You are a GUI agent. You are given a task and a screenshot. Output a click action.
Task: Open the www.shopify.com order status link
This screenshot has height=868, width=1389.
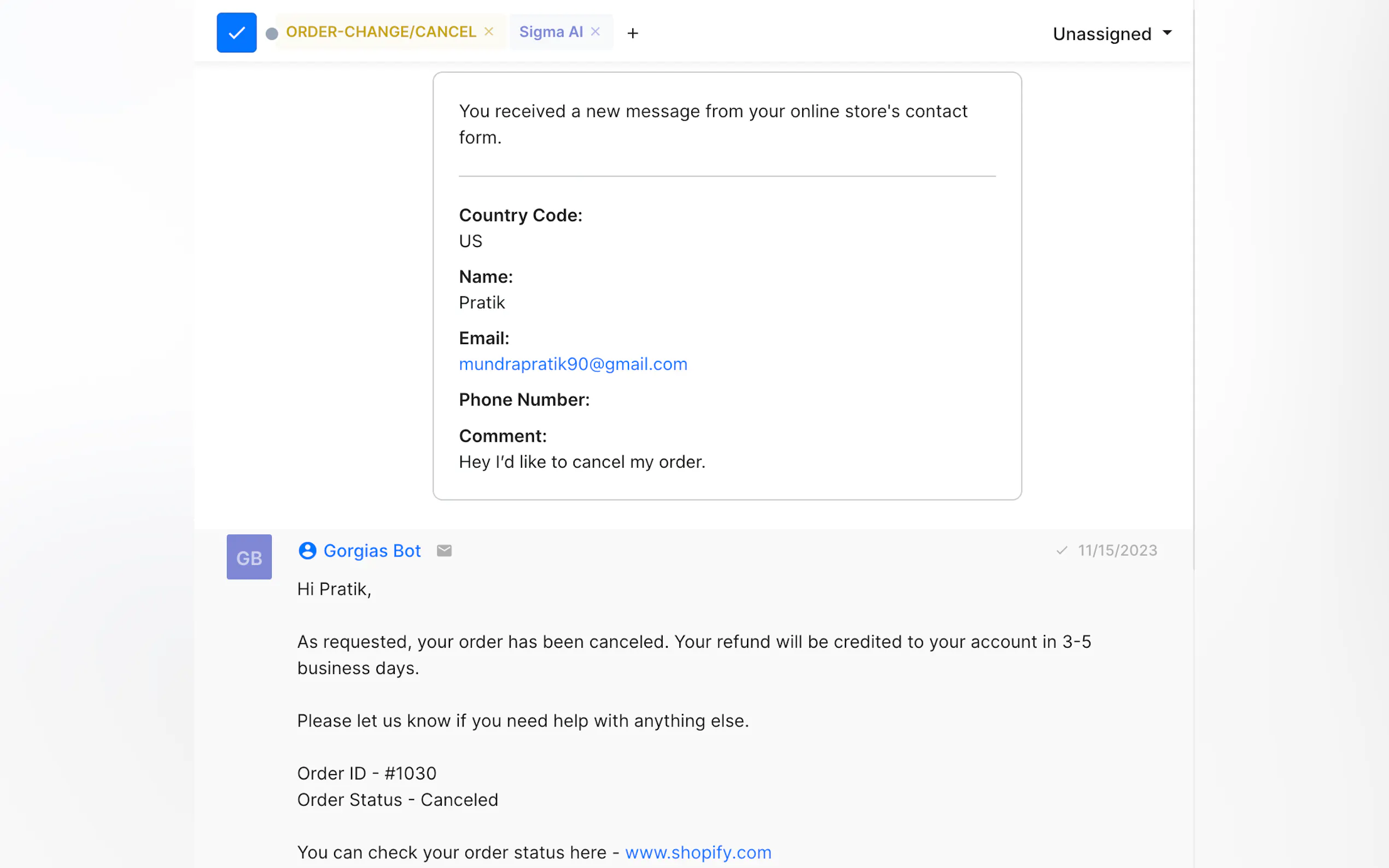pyautogui.click(x=698, y=853)
